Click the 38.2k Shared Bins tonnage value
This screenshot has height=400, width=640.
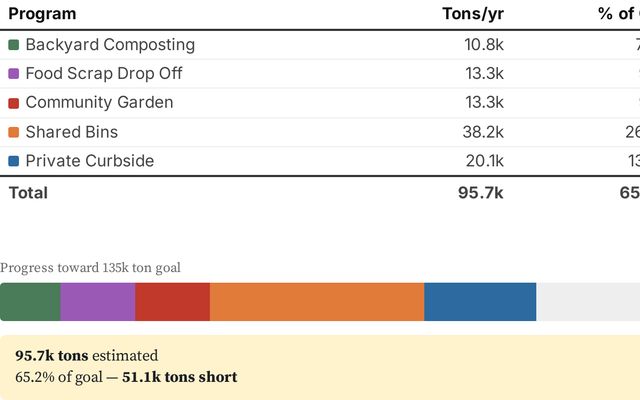tap(484, 132)
